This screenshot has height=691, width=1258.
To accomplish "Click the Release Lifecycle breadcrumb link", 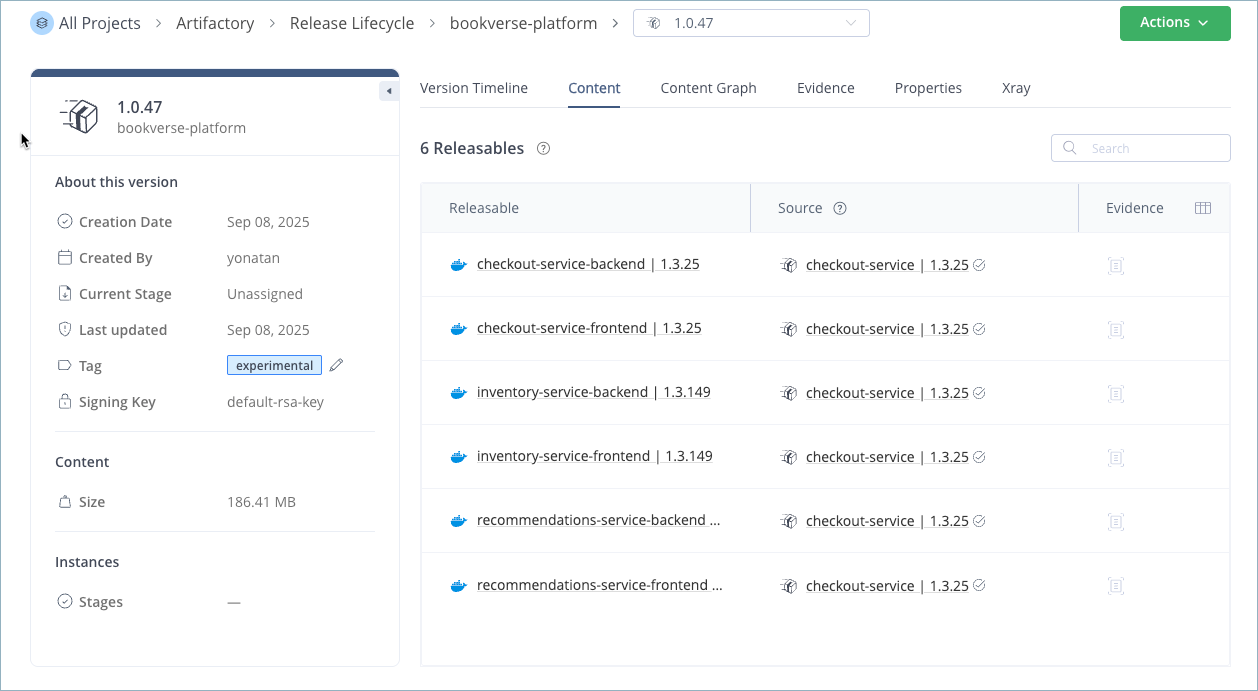I will [352, 23].
